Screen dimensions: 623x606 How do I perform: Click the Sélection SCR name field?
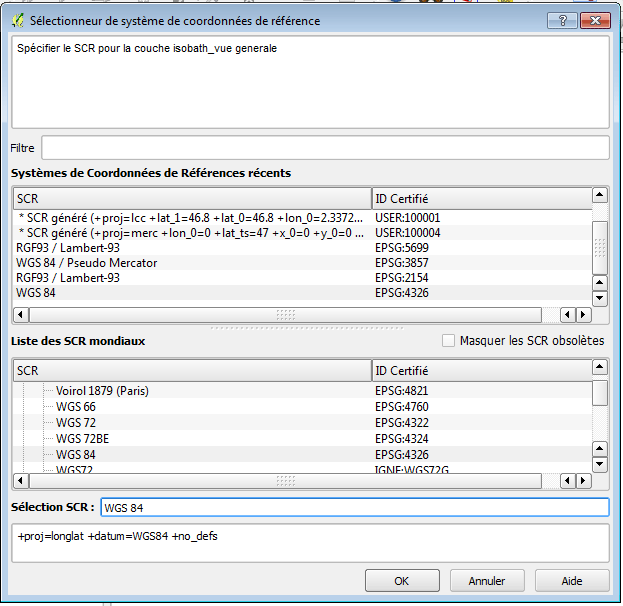[x=354, y=508]
